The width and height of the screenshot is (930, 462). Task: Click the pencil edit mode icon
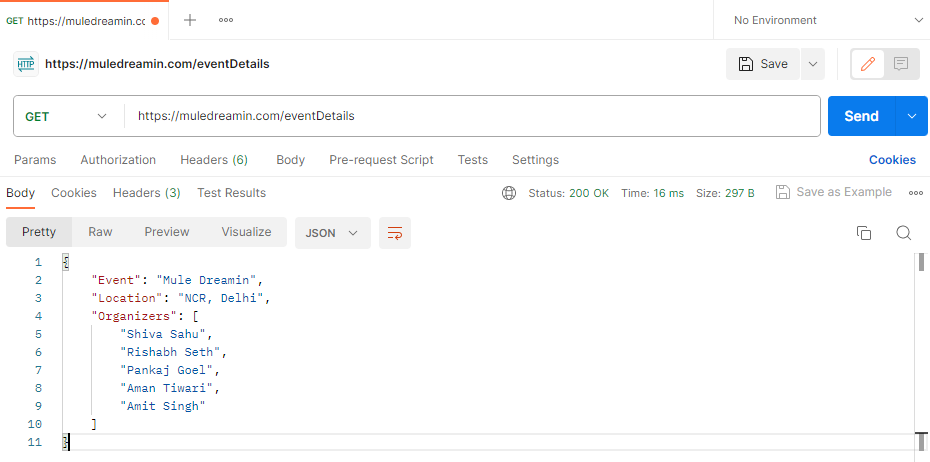[x=867, y=64]
